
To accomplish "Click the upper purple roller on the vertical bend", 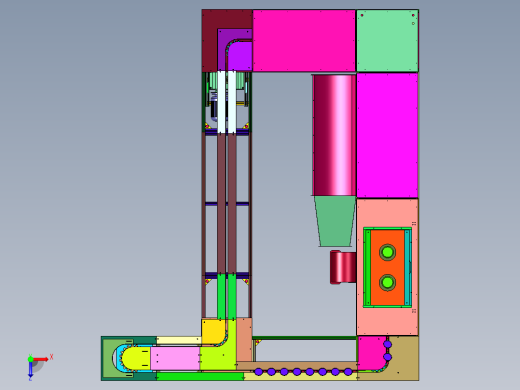I will click(387, 344).
